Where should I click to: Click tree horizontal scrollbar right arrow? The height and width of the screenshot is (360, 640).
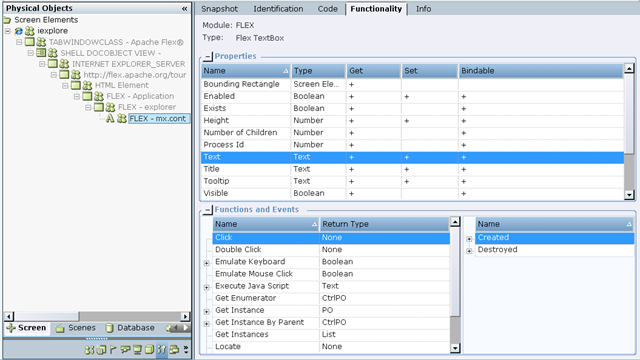coord(185,316)
